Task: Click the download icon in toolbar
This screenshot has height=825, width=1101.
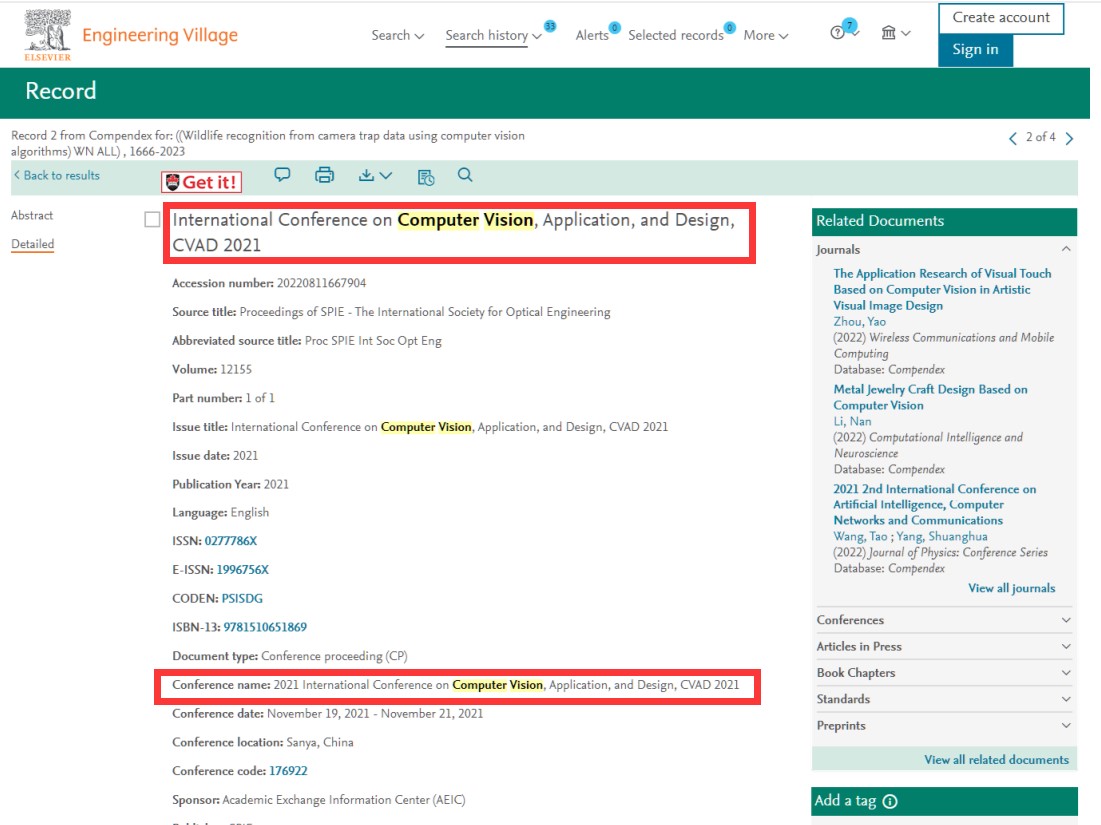Action: coord(366,176)
